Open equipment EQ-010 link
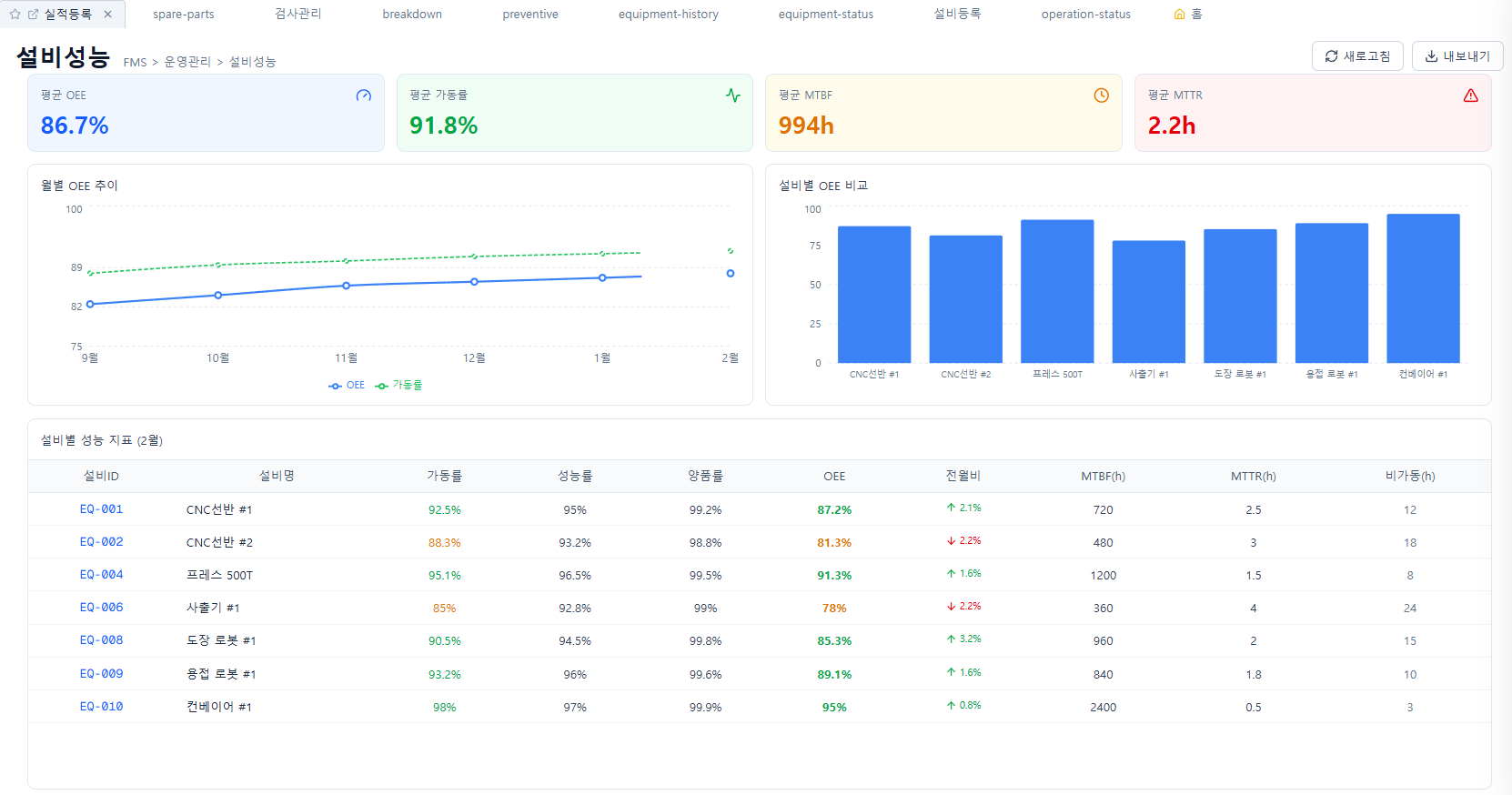 [101, 707]
